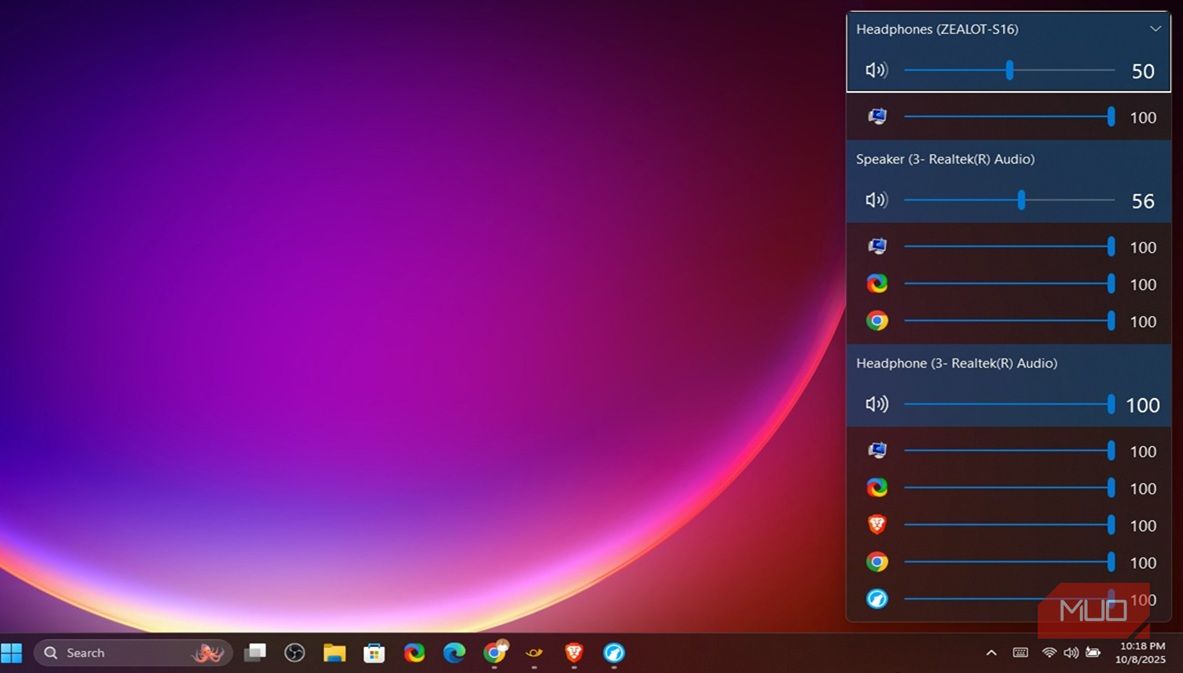The width and height of the screenshot is (1183, 673).
Task: Click the Chrome volume slider under Headphone (3- Realtek)
Action: click(x=1009, y=561)
